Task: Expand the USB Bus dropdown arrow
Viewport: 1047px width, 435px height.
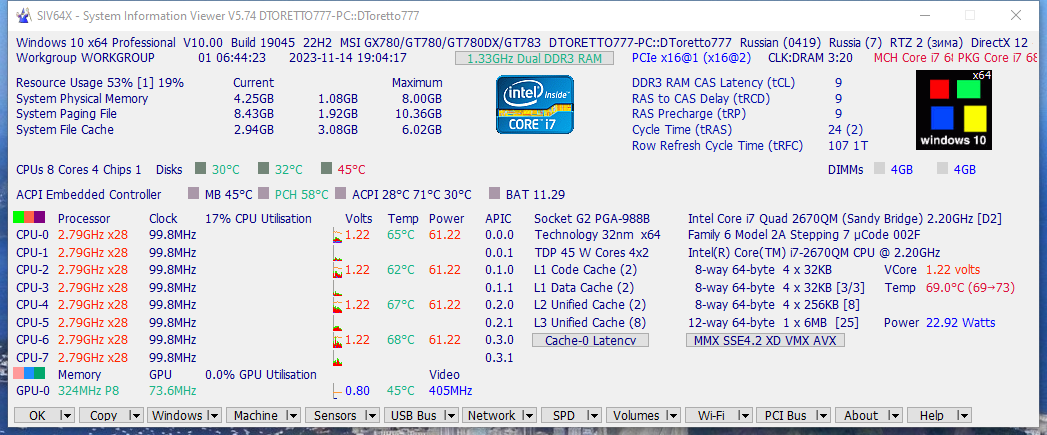Action: 451,415
